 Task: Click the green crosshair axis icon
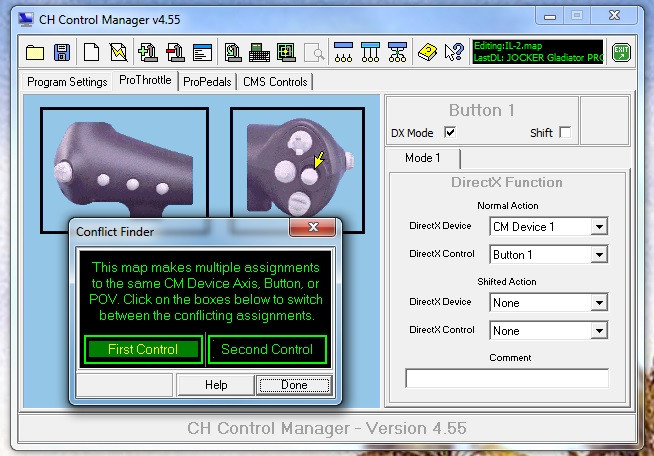pos(286,53)
